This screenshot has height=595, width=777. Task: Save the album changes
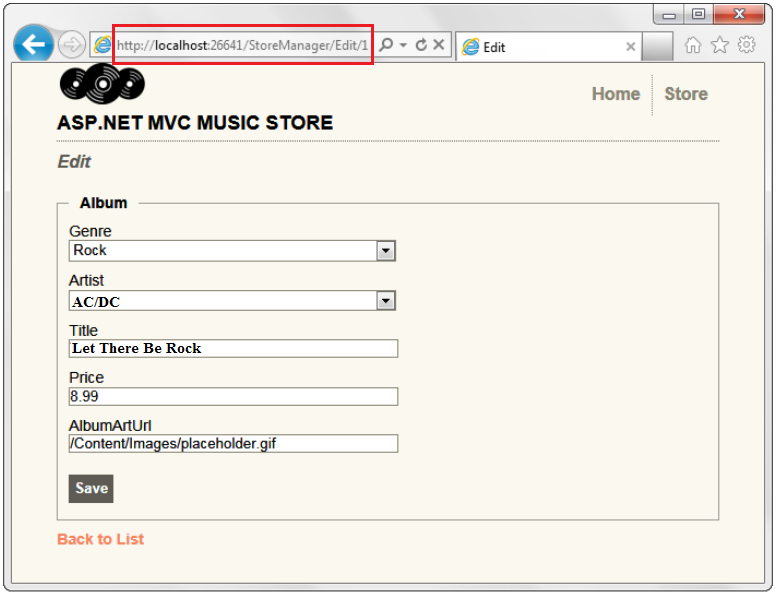click(91, 488)
